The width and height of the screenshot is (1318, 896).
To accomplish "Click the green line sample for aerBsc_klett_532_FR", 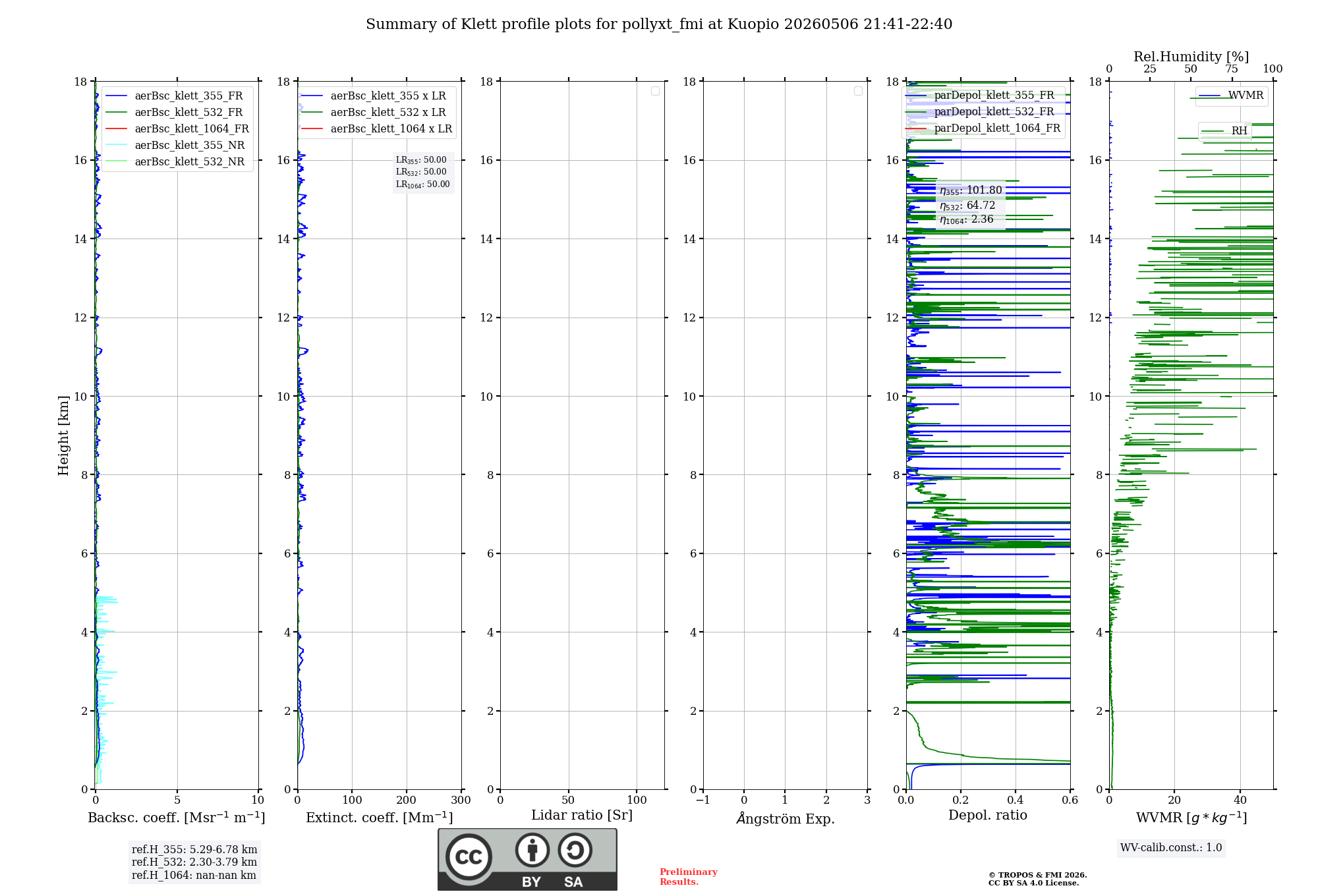I will click(117, 113).
